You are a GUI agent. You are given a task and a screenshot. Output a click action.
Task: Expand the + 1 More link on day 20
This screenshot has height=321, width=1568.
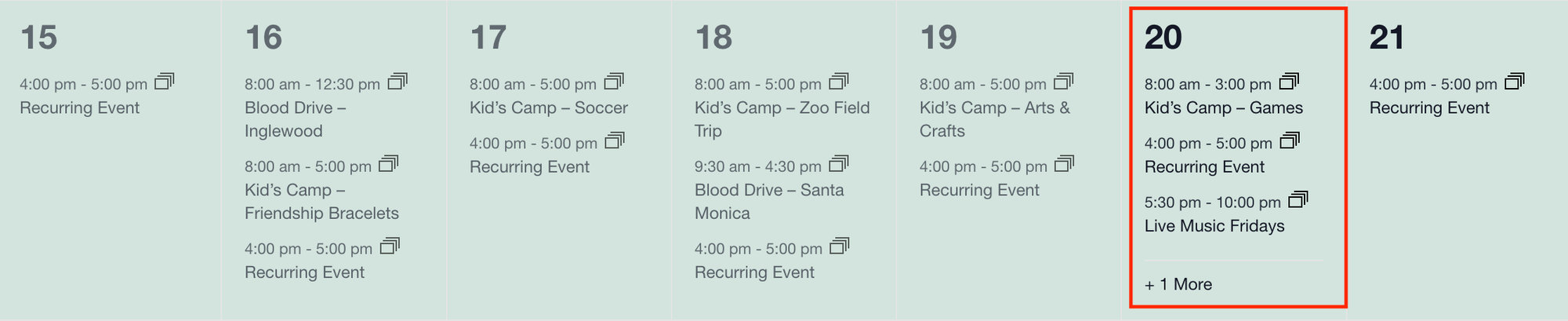1178,284
